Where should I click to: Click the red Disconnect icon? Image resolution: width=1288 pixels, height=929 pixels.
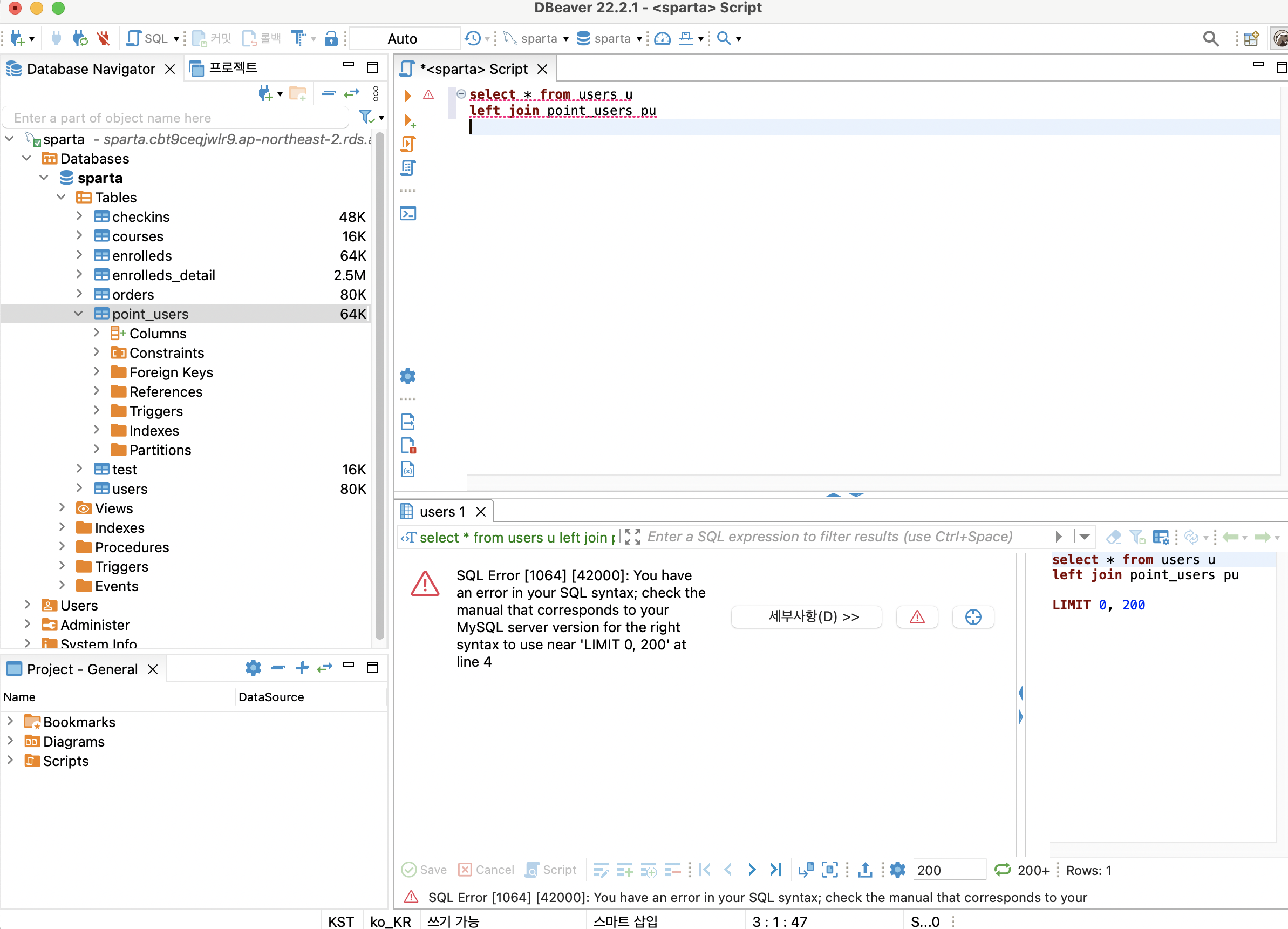click(x=104, y=39)
